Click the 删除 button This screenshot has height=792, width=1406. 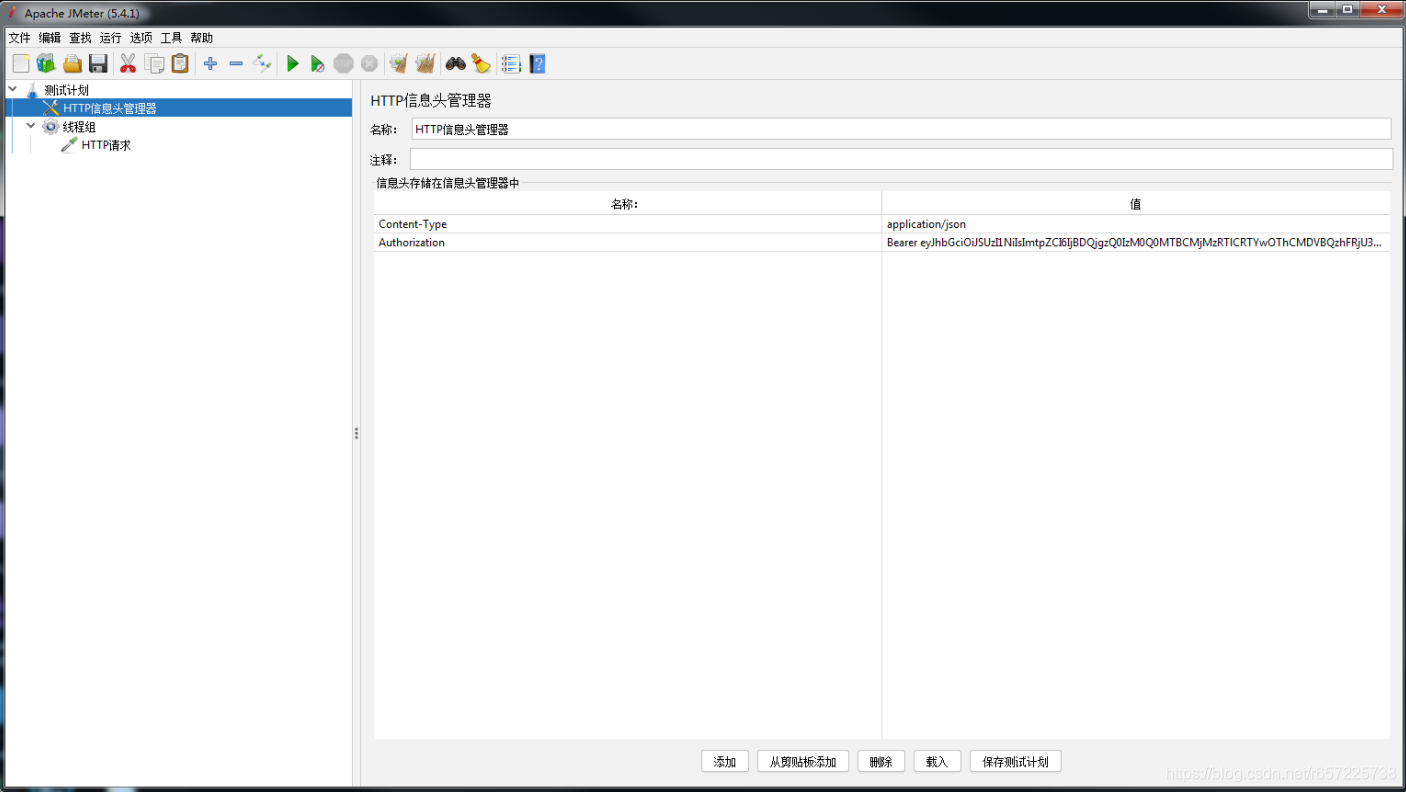pos(881,762)
